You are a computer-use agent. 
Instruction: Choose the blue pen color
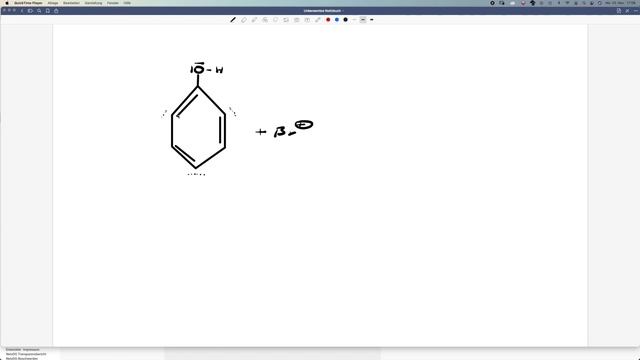coord(337,20)
